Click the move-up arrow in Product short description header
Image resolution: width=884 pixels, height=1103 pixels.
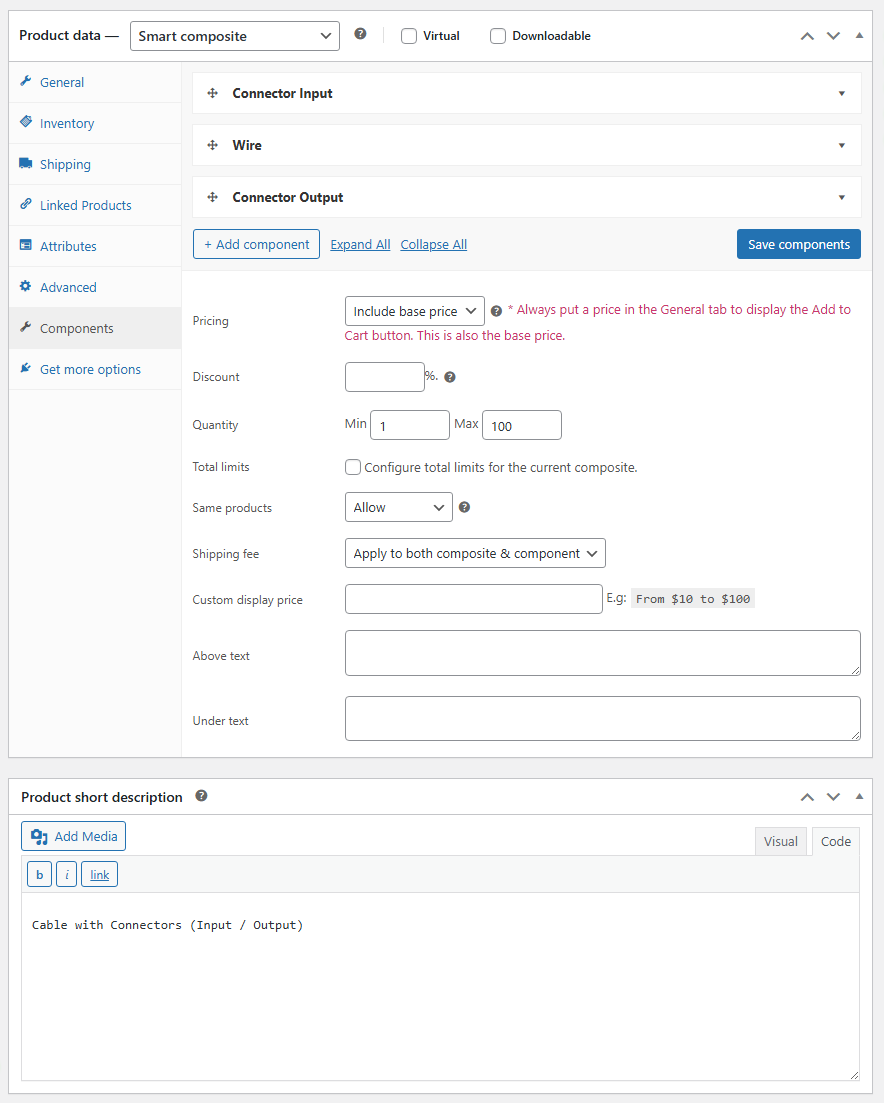(x=807, y=797)
